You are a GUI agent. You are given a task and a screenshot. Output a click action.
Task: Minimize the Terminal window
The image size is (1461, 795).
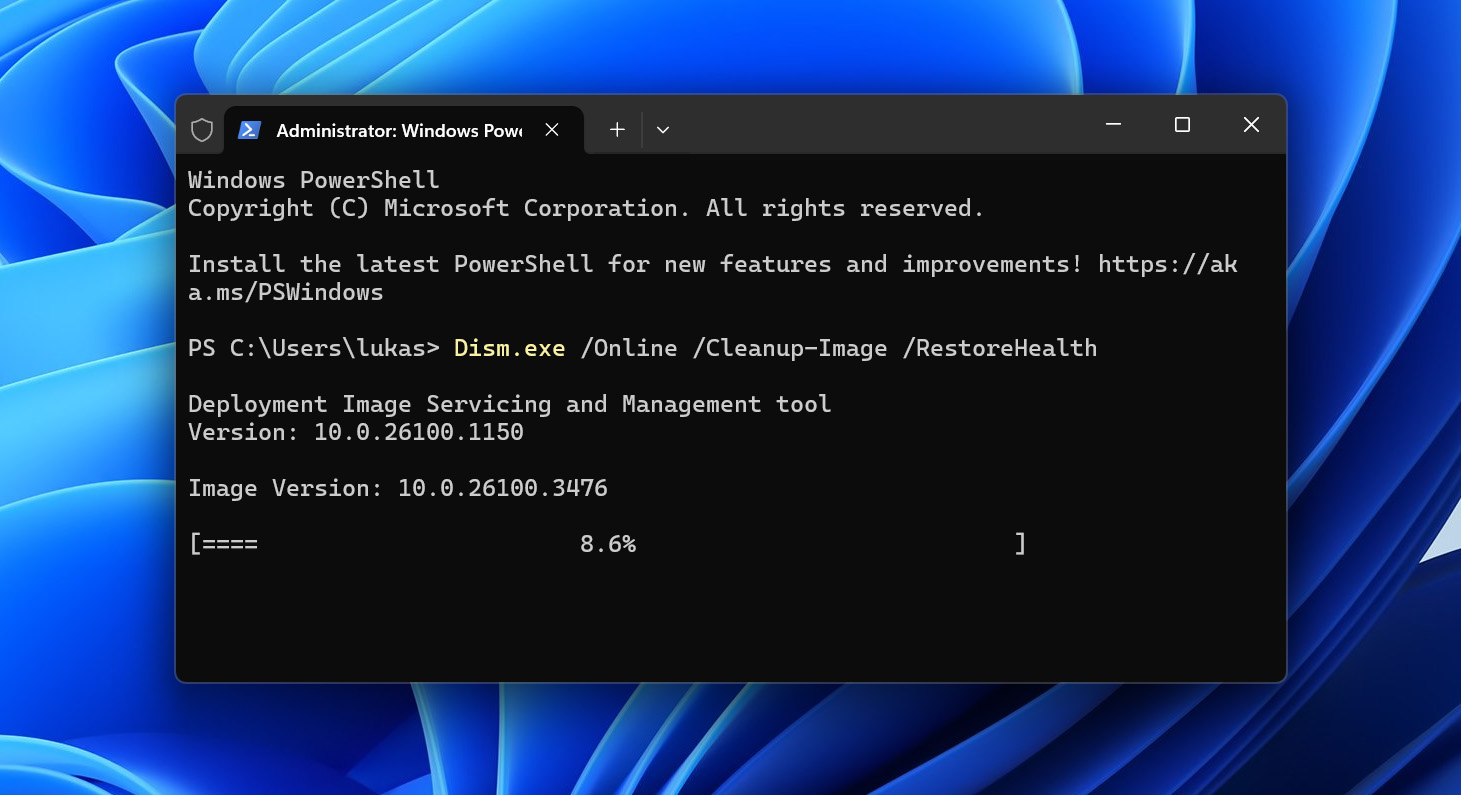pyautogui.click(x=1113, y=125)
